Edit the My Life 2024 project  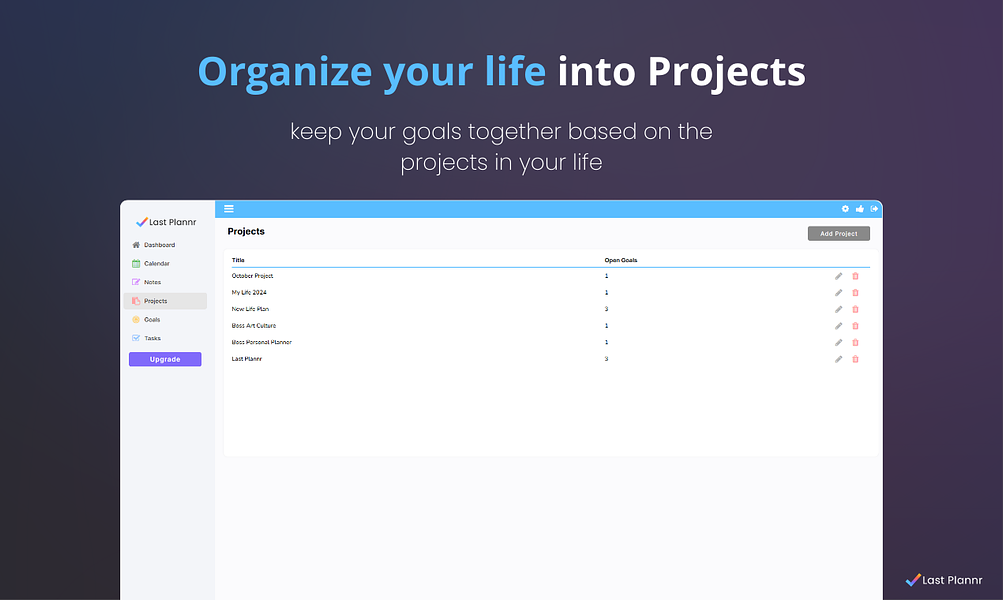[x=839, y=293]
